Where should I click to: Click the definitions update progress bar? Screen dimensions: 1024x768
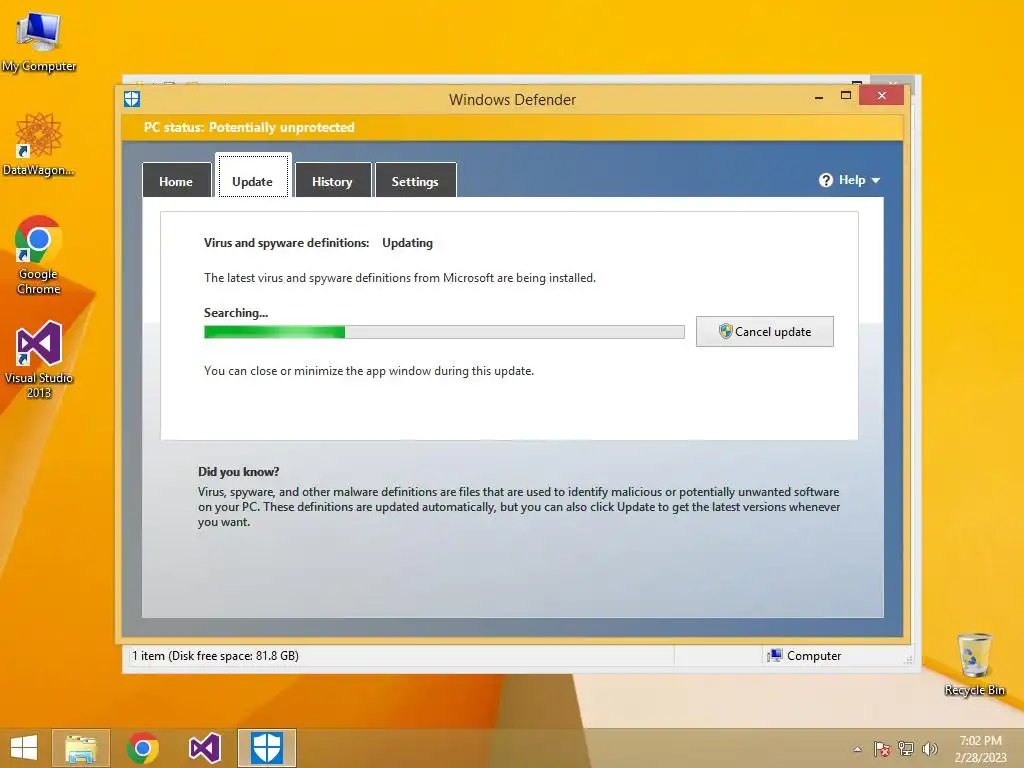tap(444, 332)
